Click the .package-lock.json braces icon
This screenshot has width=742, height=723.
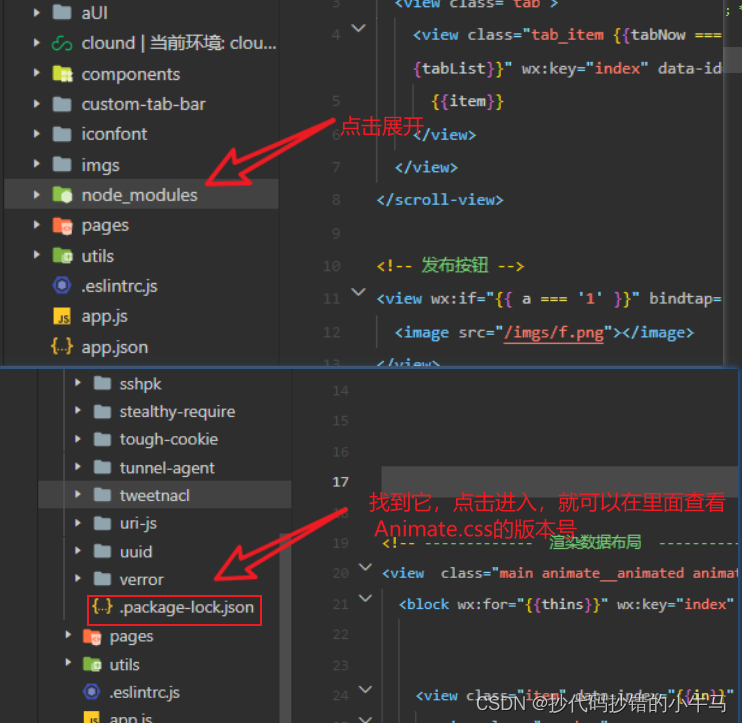click(102, 606)
